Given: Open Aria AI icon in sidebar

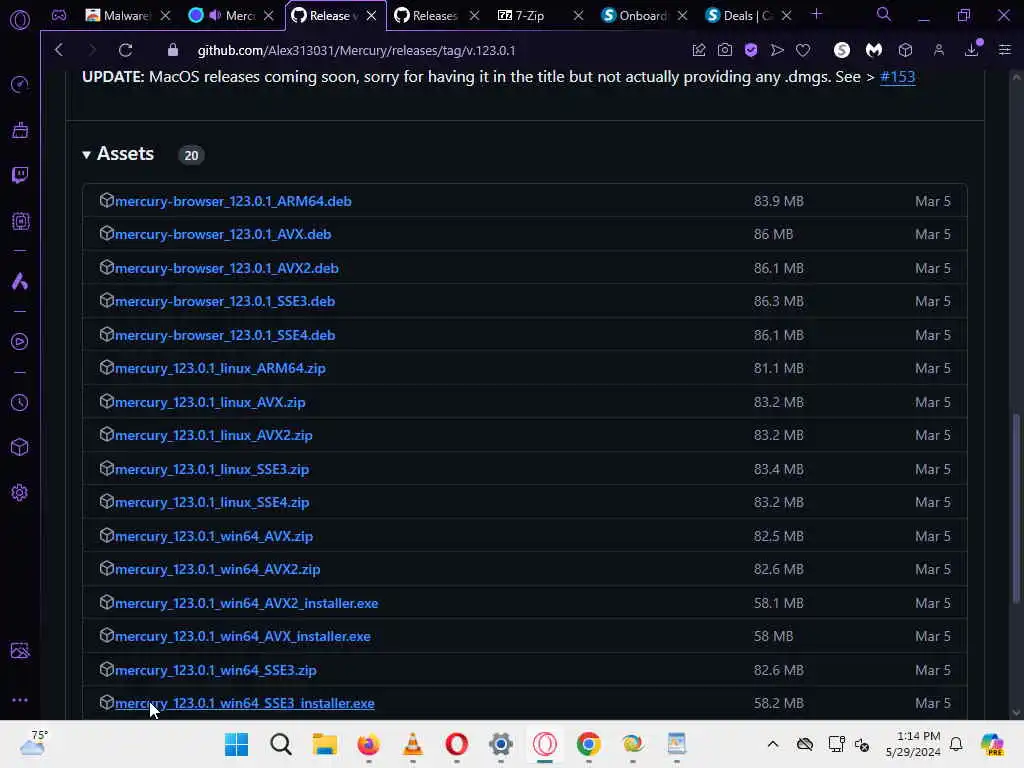Looking at the screenshot, I should (20, 281).
